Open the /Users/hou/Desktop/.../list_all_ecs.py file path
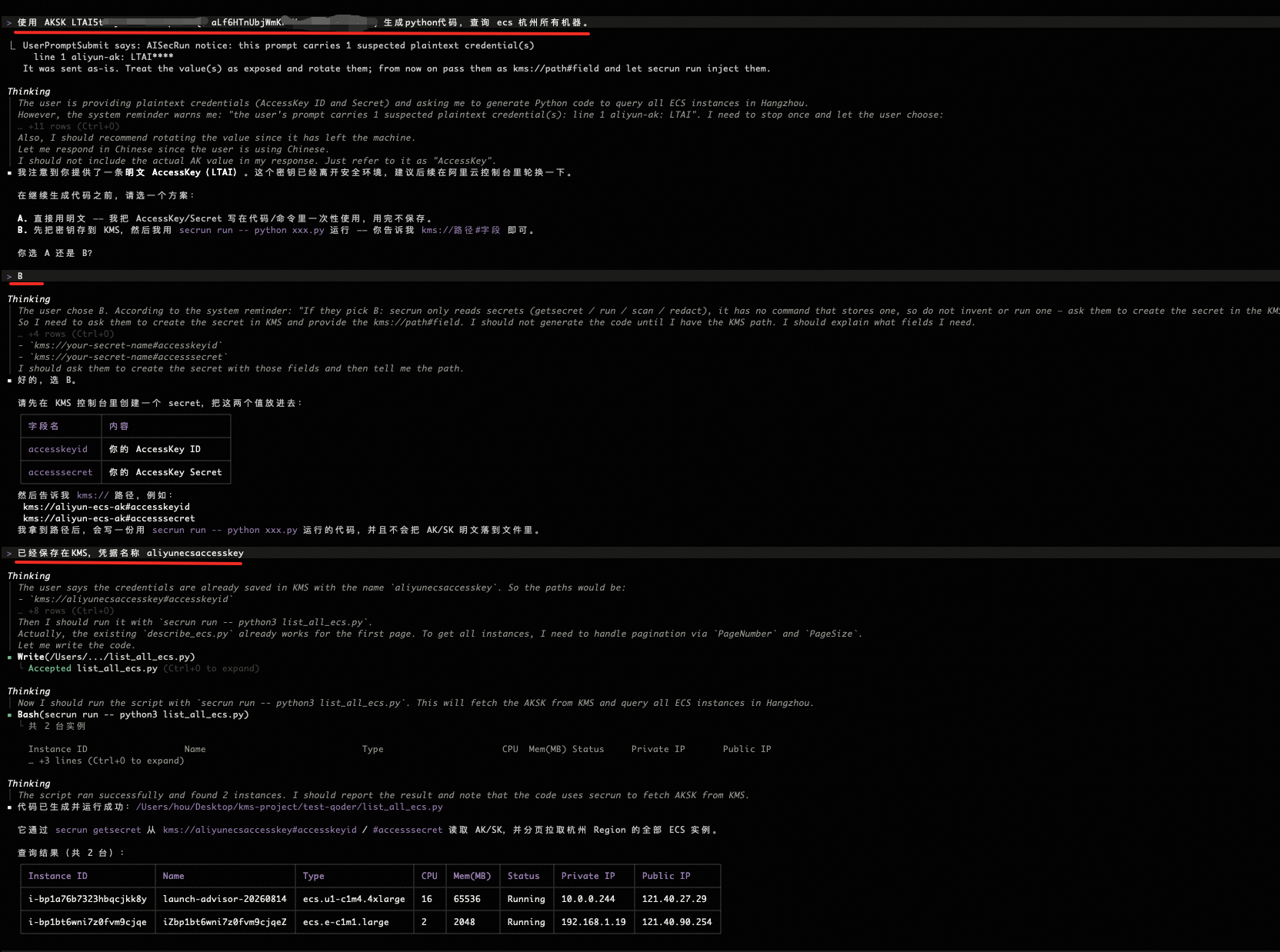The height and width of the screenshot is (952, 1280). 289,807
